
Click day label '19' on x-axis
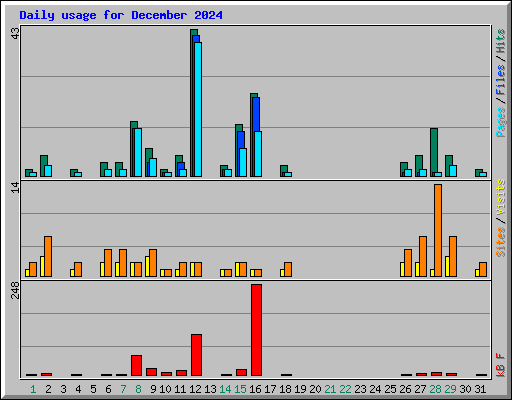tap(300, 389)
